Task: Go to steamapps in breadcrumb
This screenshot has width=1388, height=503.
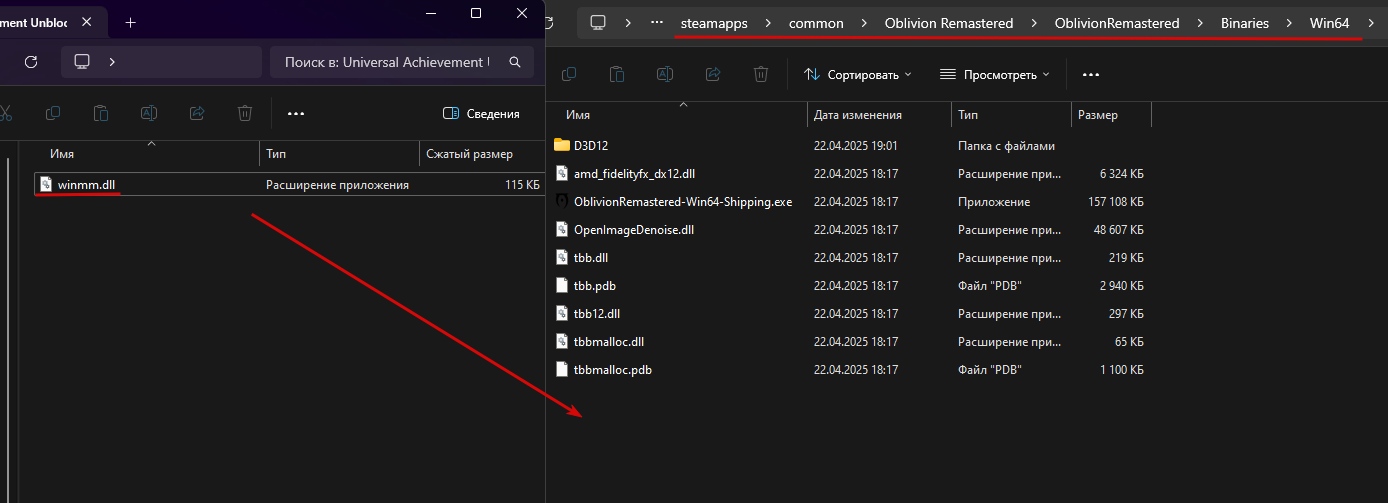Action: pos(714,22)
